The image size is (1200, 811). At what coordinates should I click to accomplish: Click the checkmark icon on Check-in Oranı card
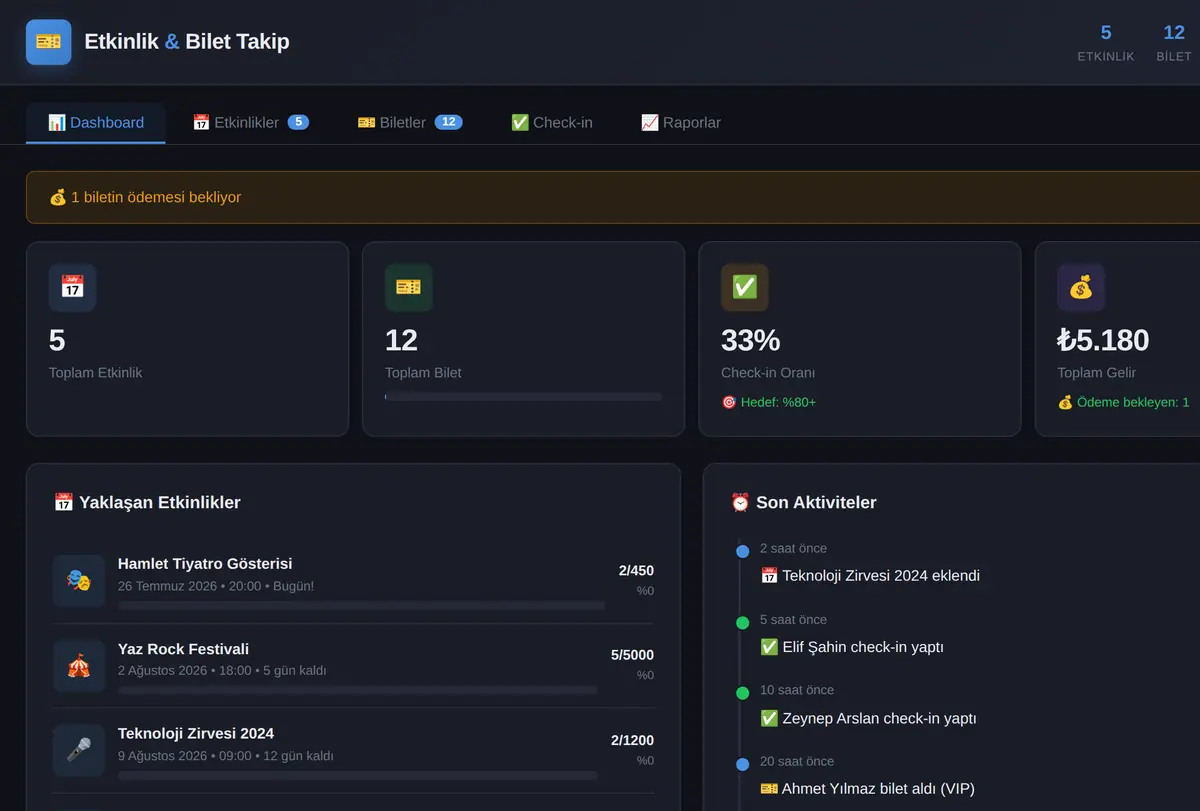point(745,288)
